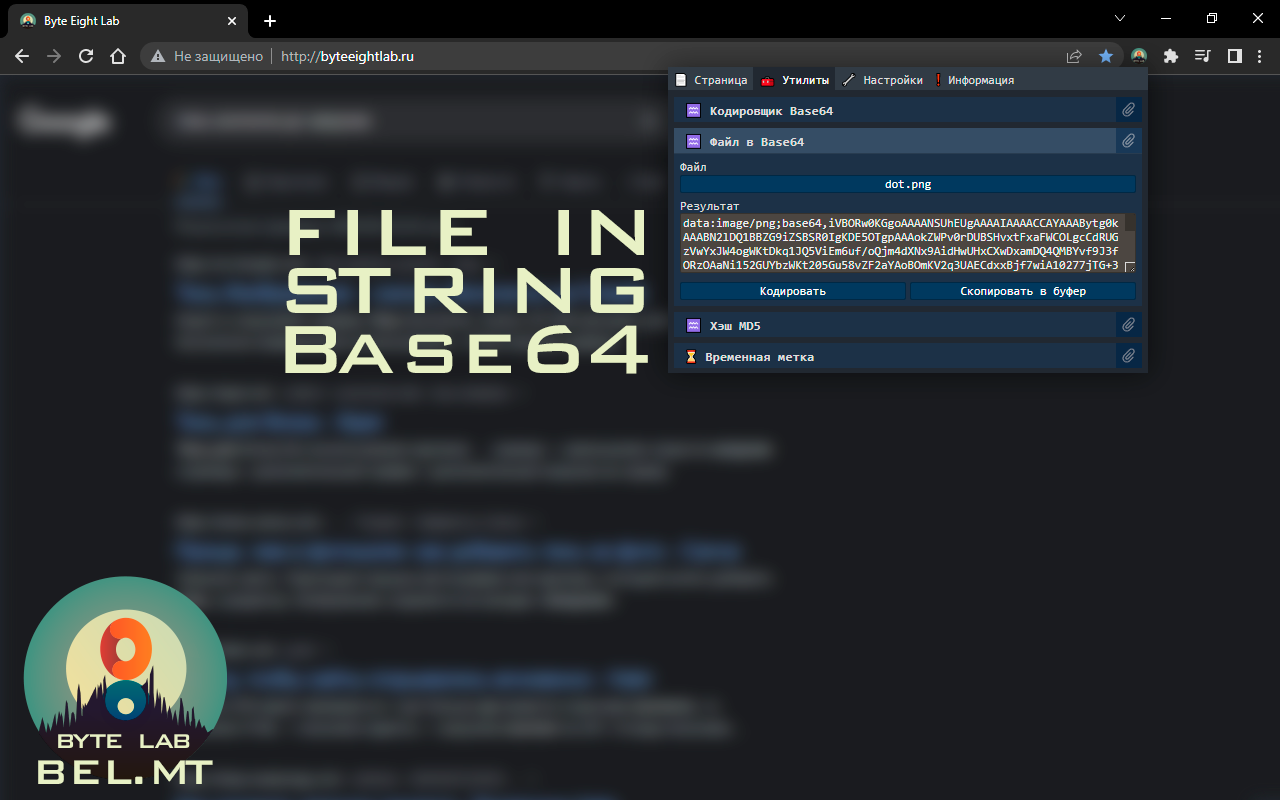Share this page via share icon
The image size is (1280, 800).
(1074, 56)
